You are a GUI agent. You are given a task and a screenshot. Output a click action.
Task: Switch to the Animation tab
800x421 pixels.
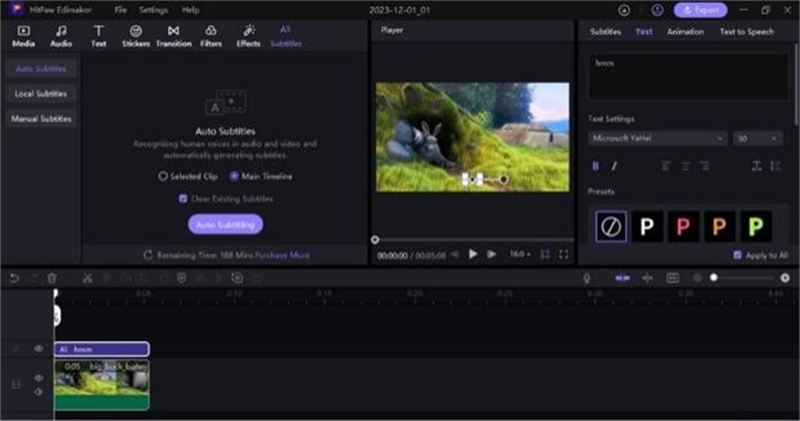[685, 32]
